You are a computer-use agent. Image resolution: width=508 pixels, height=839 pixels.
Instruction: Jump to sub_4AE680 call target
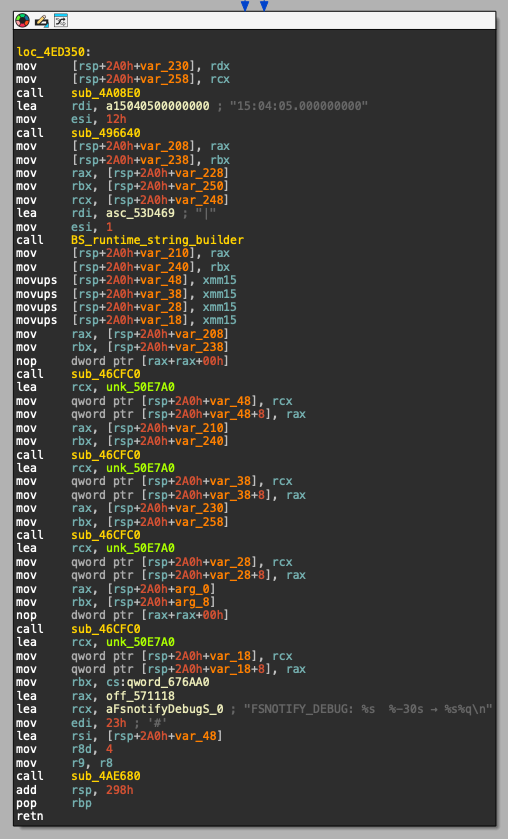(106, 776)
